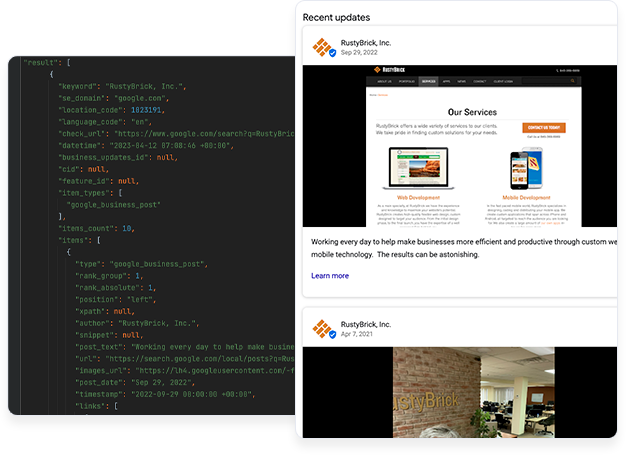
Task: Open the Our Services post image
Action: click(460, 146)
